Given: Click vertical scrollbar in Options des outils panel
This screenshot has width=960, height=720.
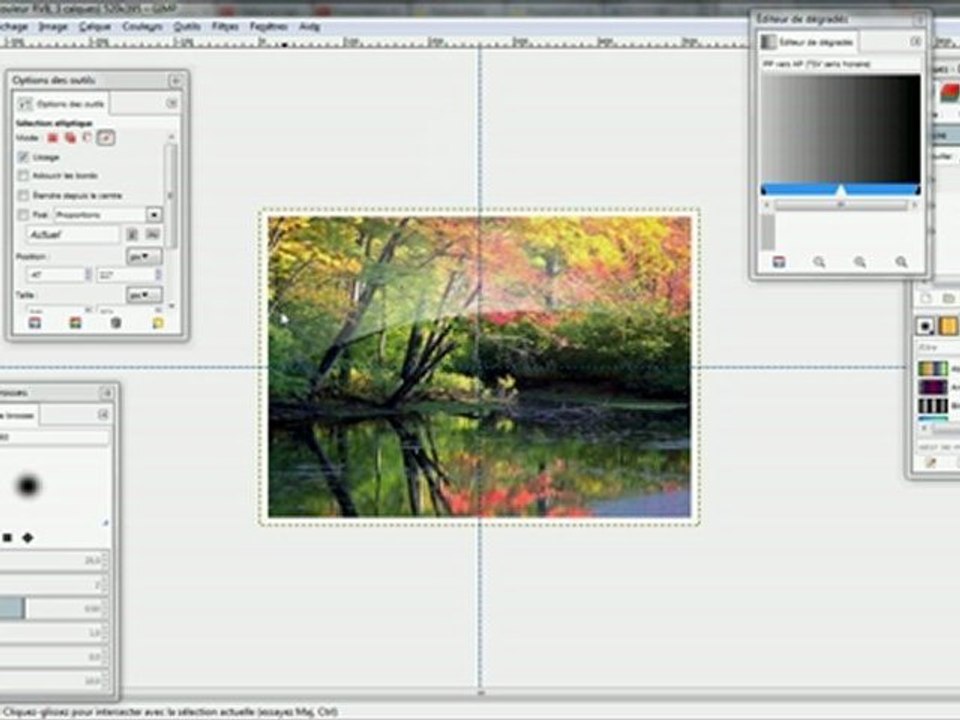Looking at the screenshot, I should 171,196.
